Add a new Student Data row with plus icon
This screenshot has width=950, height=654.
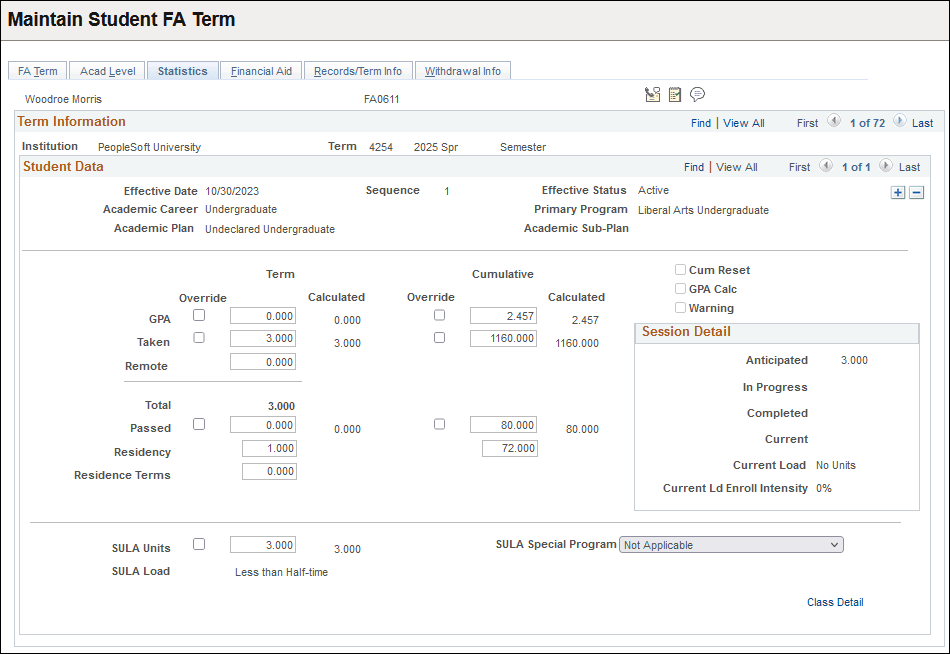[897, 192]
